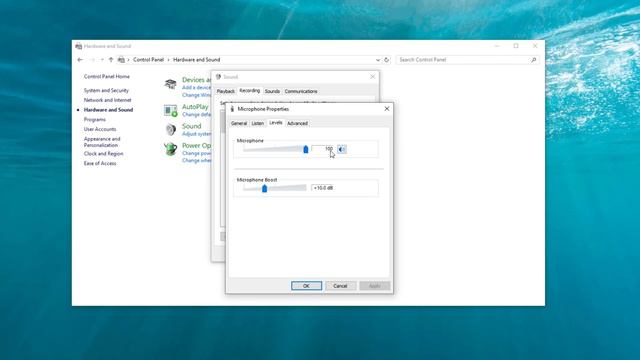Close the Microphone Properties dialog
Image resolution: width=640 pixels, height=360 pixels.
387,109
